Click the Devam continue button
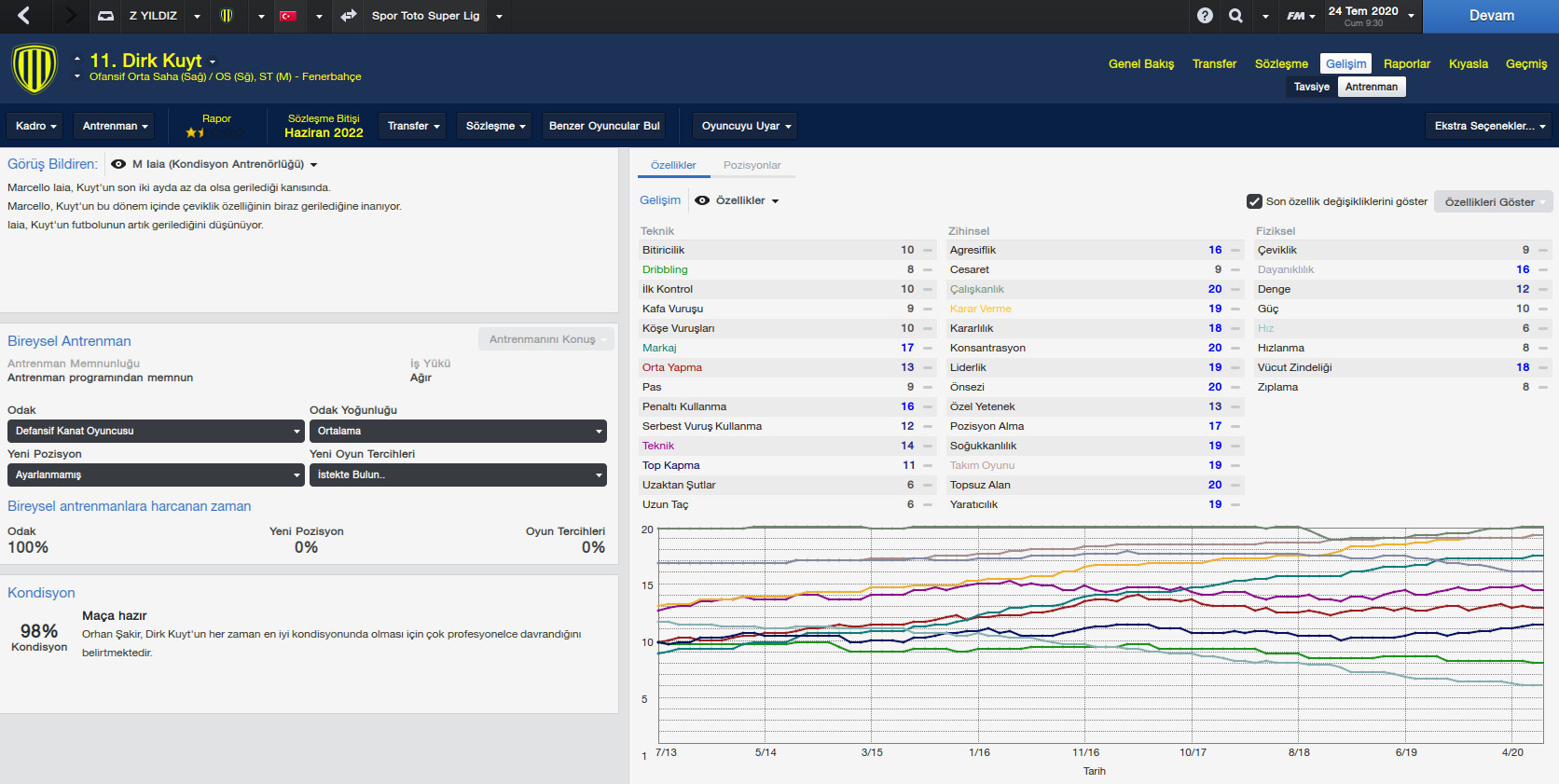The height and width of the screenshot is (784, 1559). pos(1491,16)
